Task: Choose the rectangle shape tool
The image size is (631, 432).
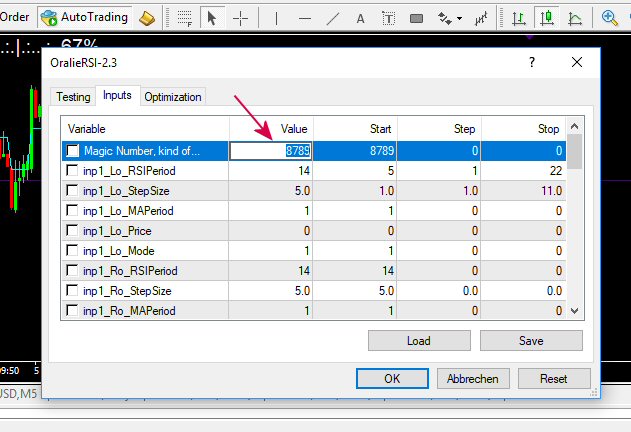Action: coord(416,19)
